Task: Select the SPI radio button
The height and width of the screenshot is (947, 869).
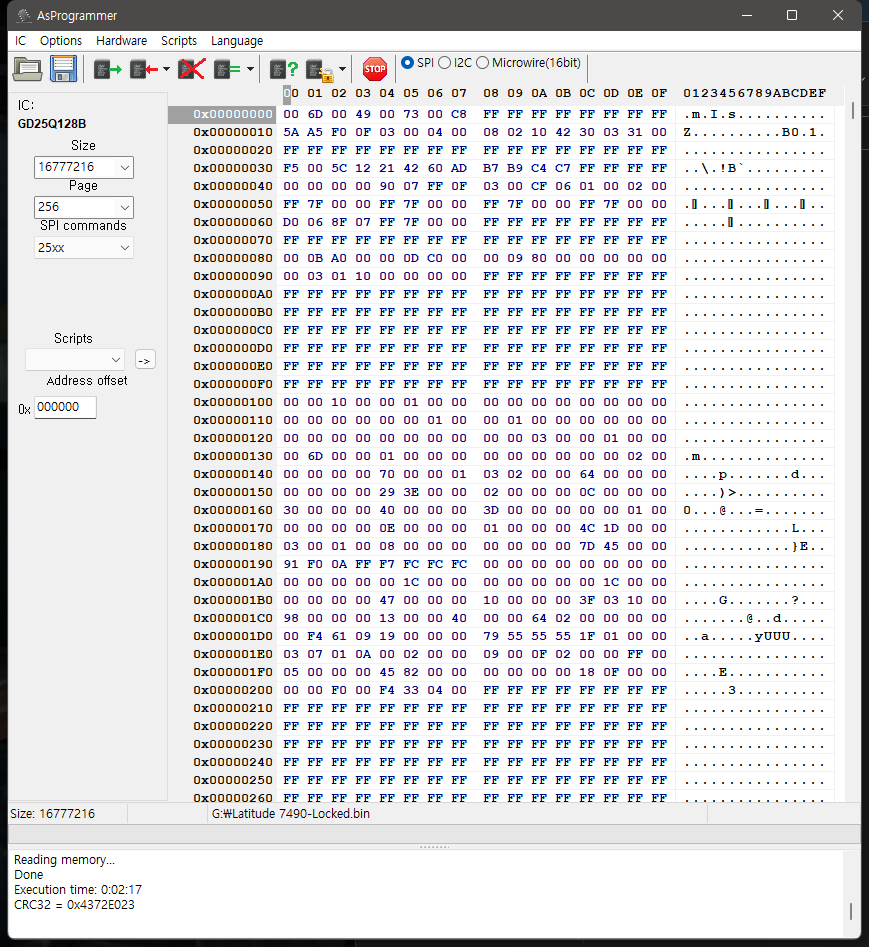Action: tap(408, 62)
